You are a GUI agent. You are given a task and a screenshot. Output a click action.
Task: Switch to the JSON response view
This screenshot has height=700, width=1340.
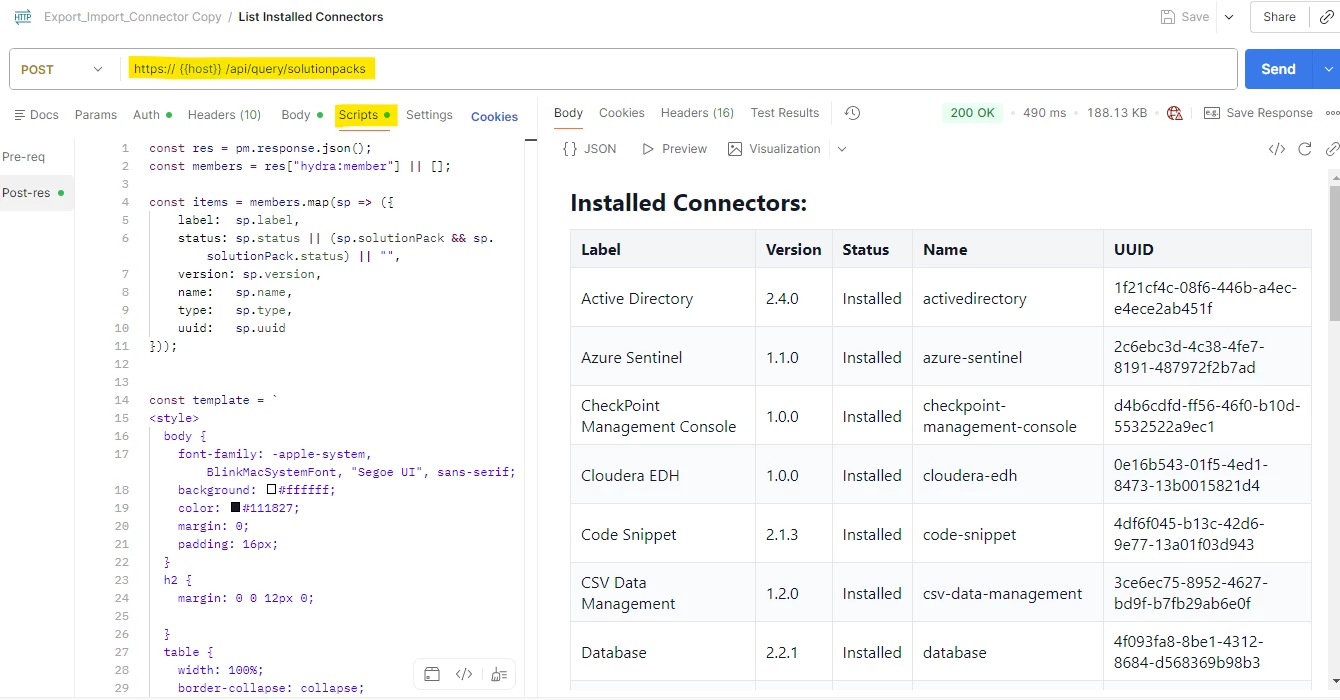tap(589, 149)
